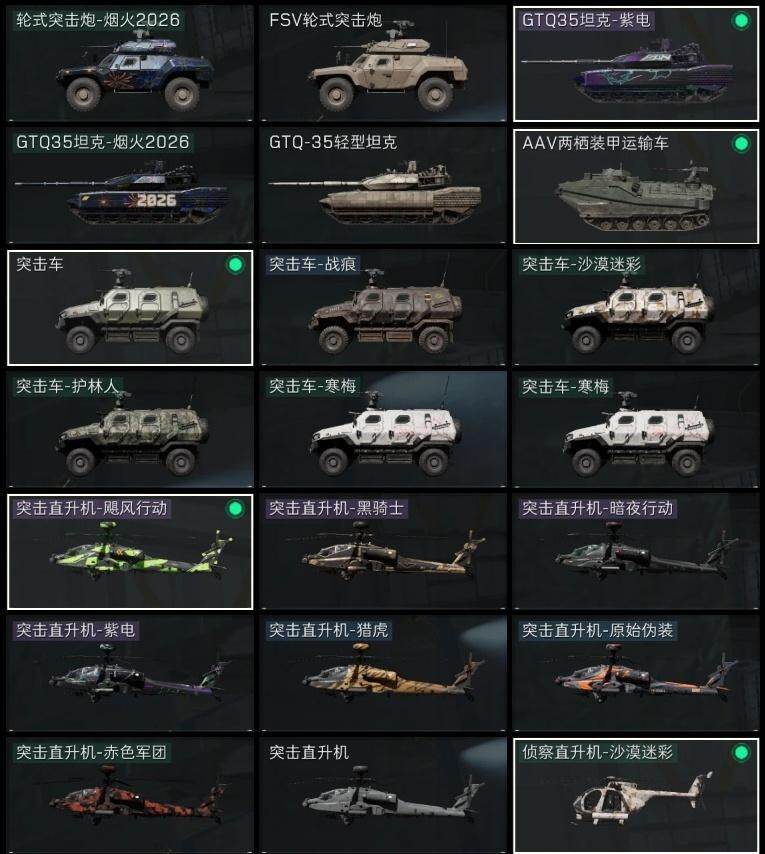Click the green dot on 侦察直升机-沙漠迷彩
Viewport: 765px width, 854px height.
click(x=740, y=753)
